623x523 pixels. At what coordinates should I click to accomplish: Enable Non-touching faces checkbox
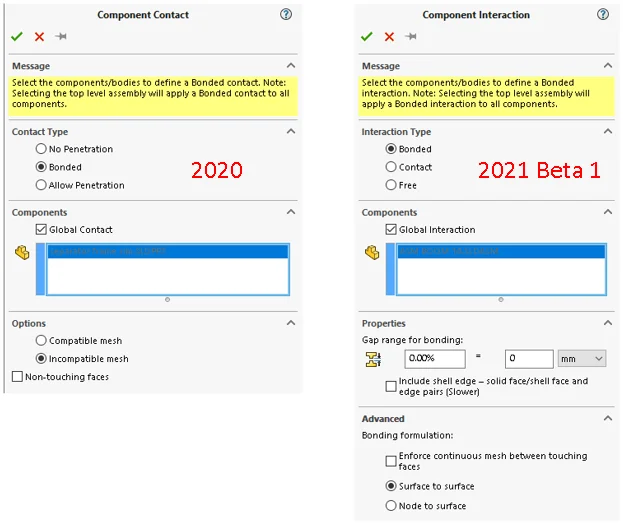point(17,377)
